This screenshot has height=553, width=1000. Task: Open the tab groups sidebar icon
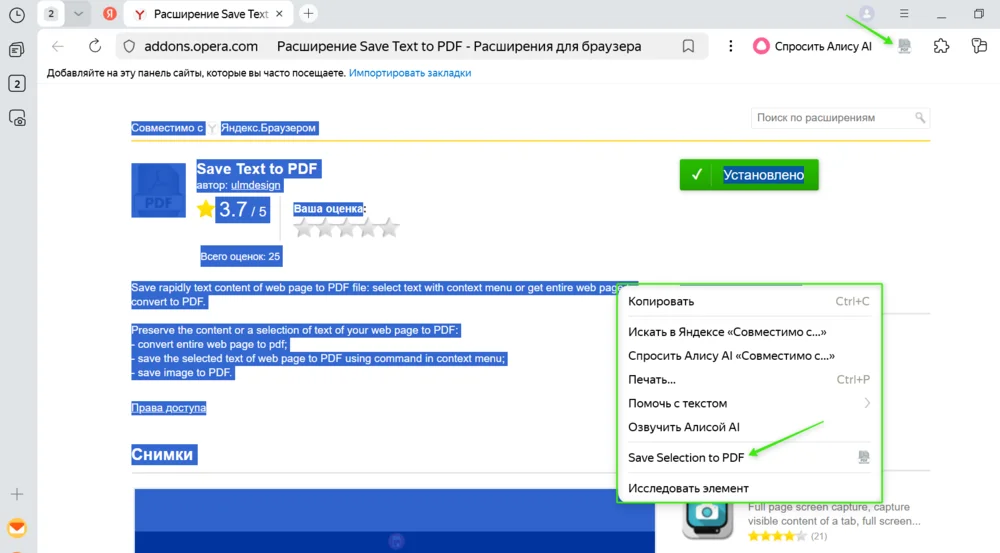[17, 50]
